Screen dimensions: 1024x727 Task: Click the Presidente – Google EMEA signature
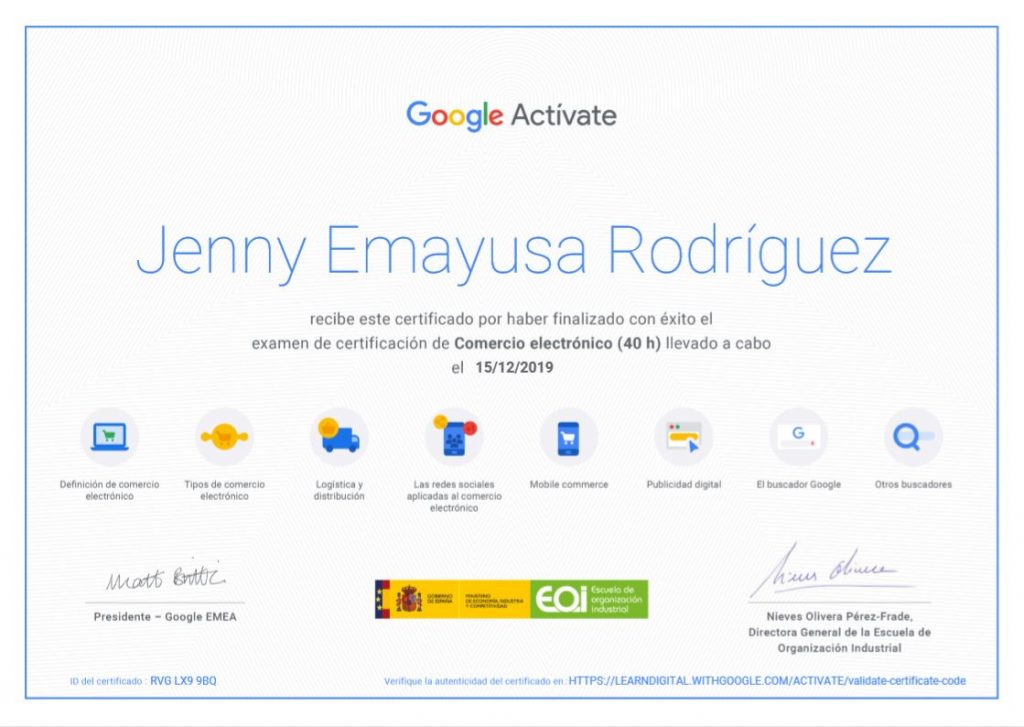166,579
